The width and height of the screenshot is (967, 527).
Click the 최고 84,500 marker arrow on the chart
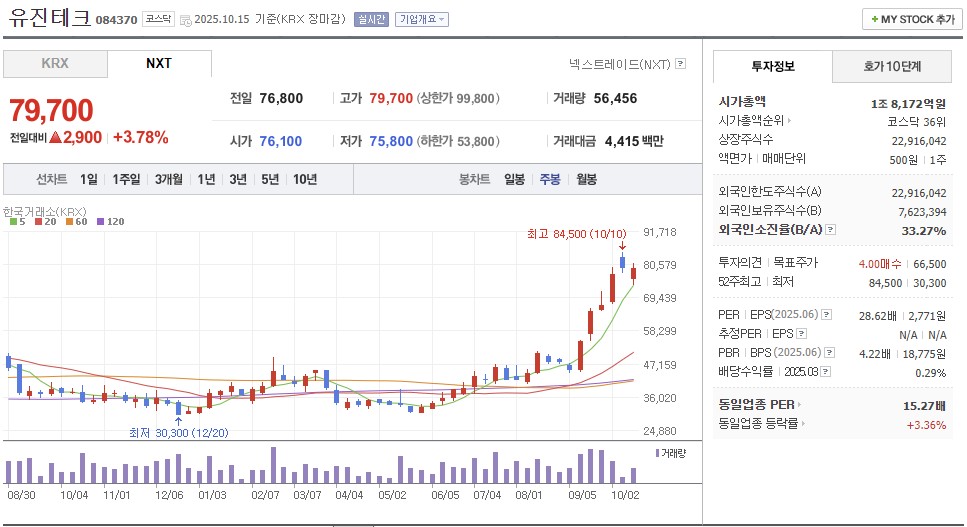click(622, 246)
